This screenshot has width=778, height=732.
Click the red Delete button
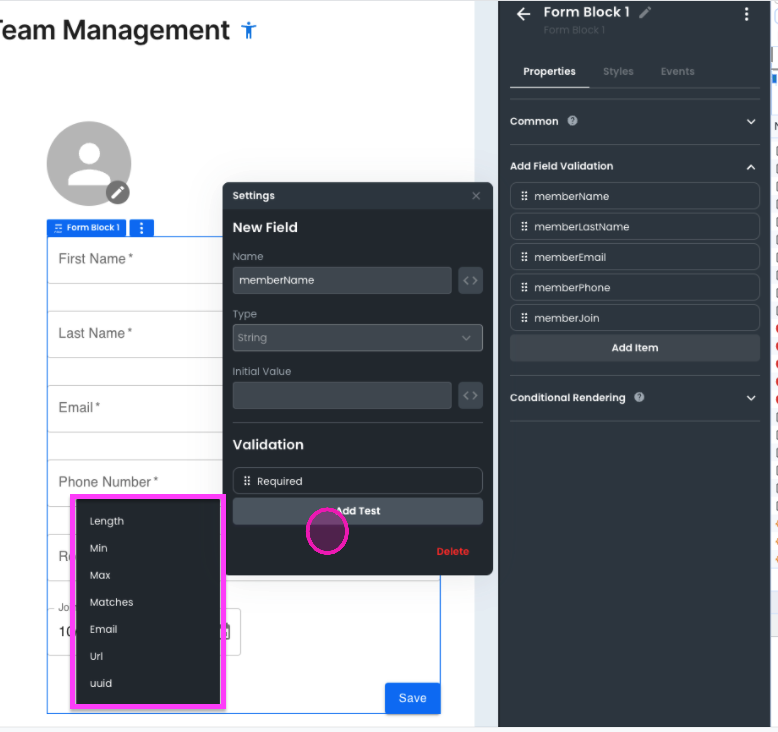(452, 552)
